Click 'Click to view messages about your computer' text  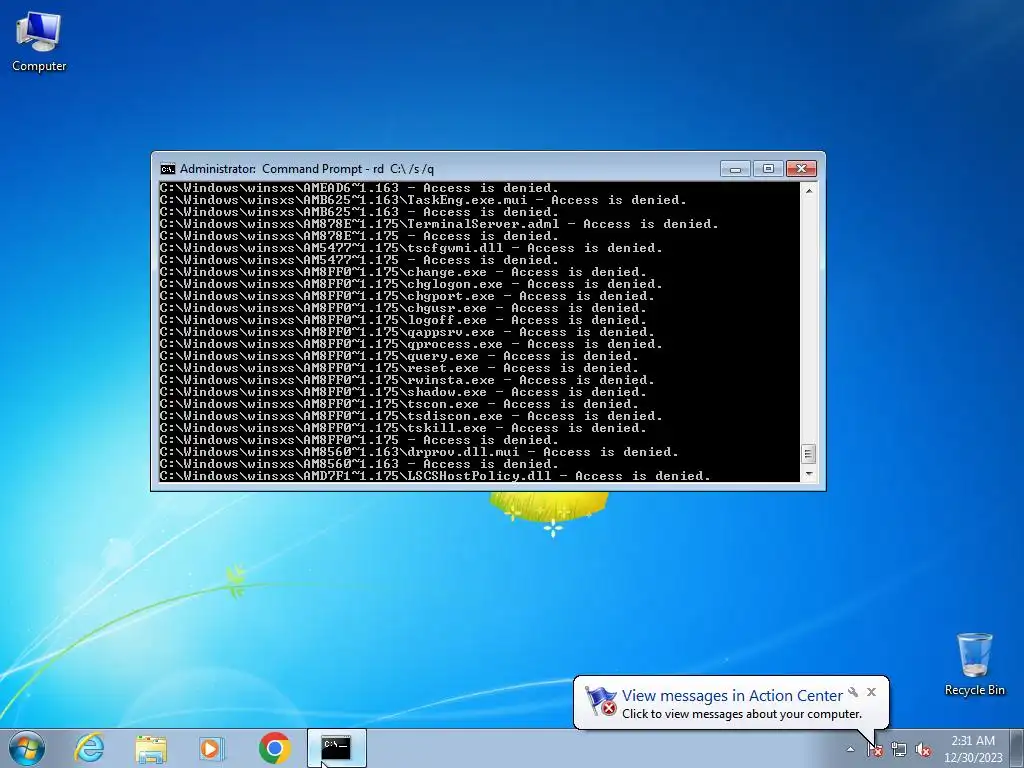741,714
